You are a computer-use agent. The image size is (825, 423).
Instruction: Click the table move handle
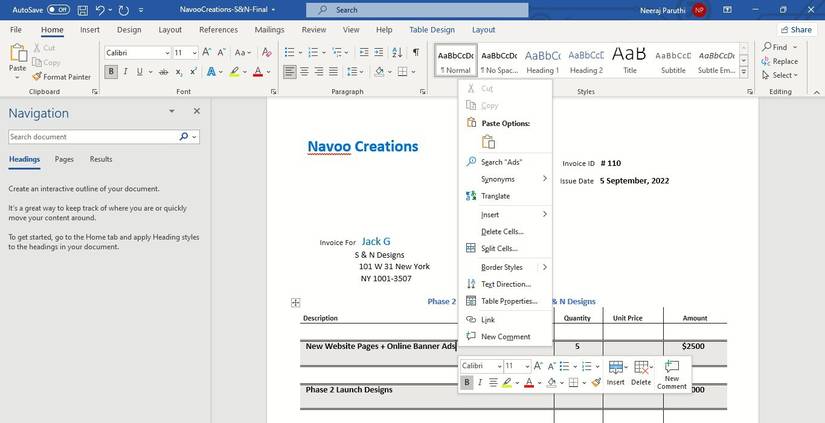click(296, 303)
